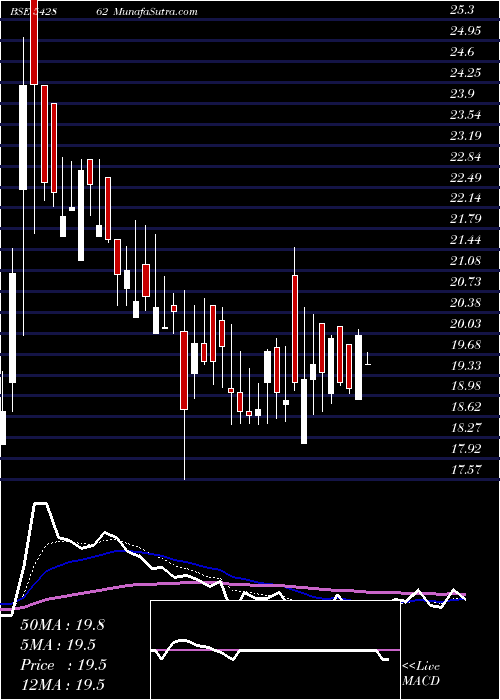Image resolution: width=500 pixels, height=700 pixels.
Task: Click the MACD inset chart panel
Action: (x=275, y=650)
